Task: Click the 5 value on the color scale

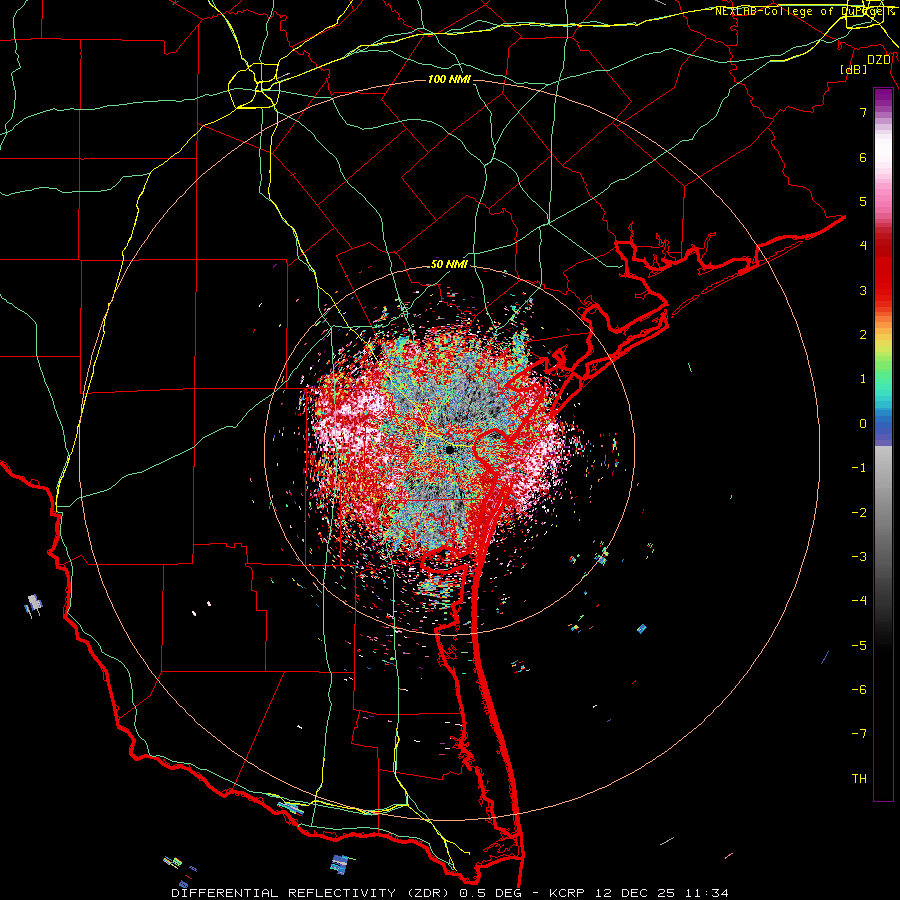Action: (863, 201)
